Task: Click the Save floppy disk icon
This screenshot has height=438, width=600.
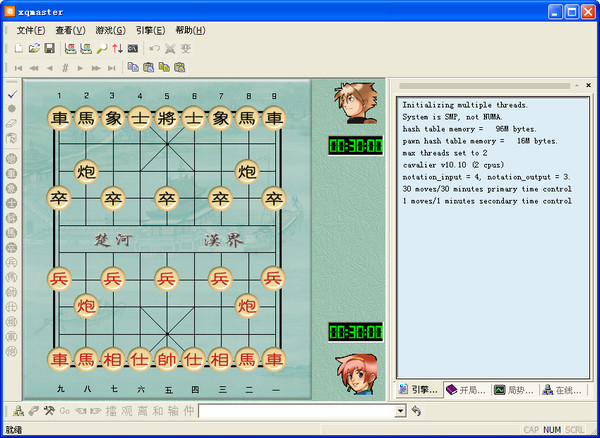Action: [x=49, y=48]
